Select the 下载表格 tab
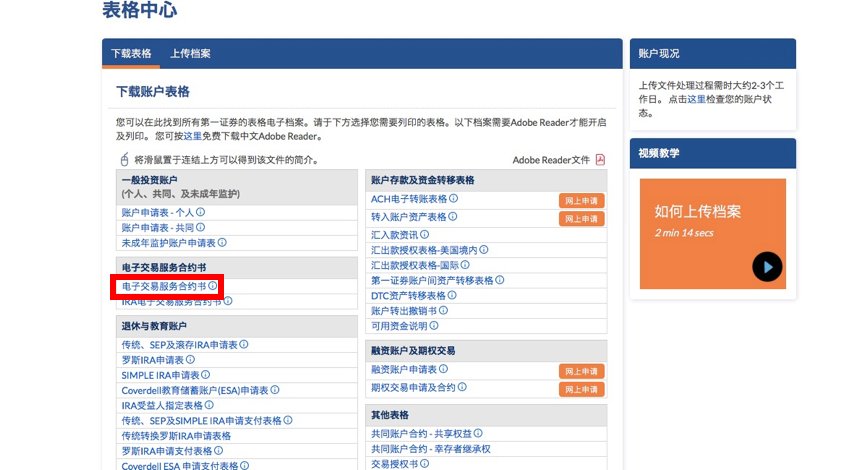This screenshot has width=865, height=470. coord(131,53)
